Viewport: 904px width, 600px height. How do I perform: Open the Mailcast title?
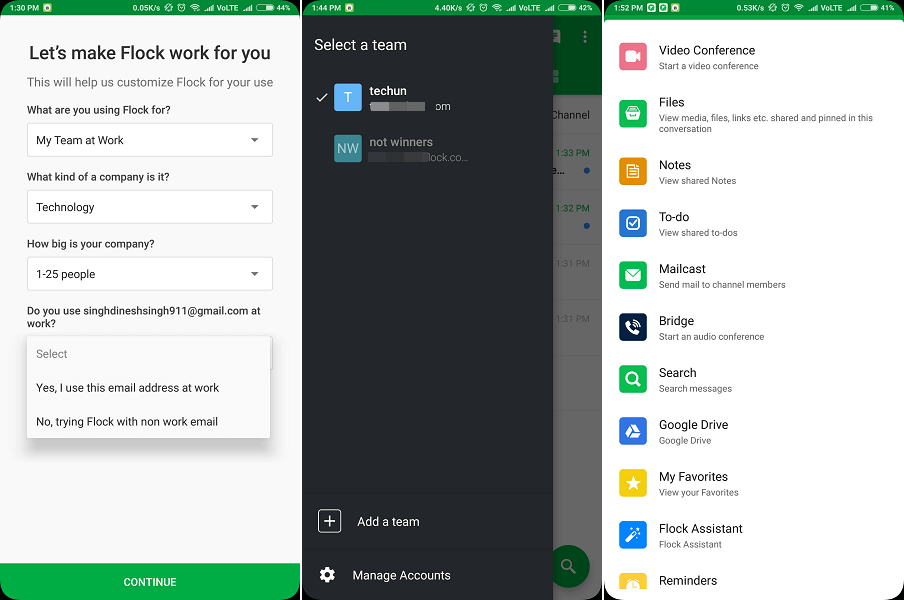click(682, 269)
